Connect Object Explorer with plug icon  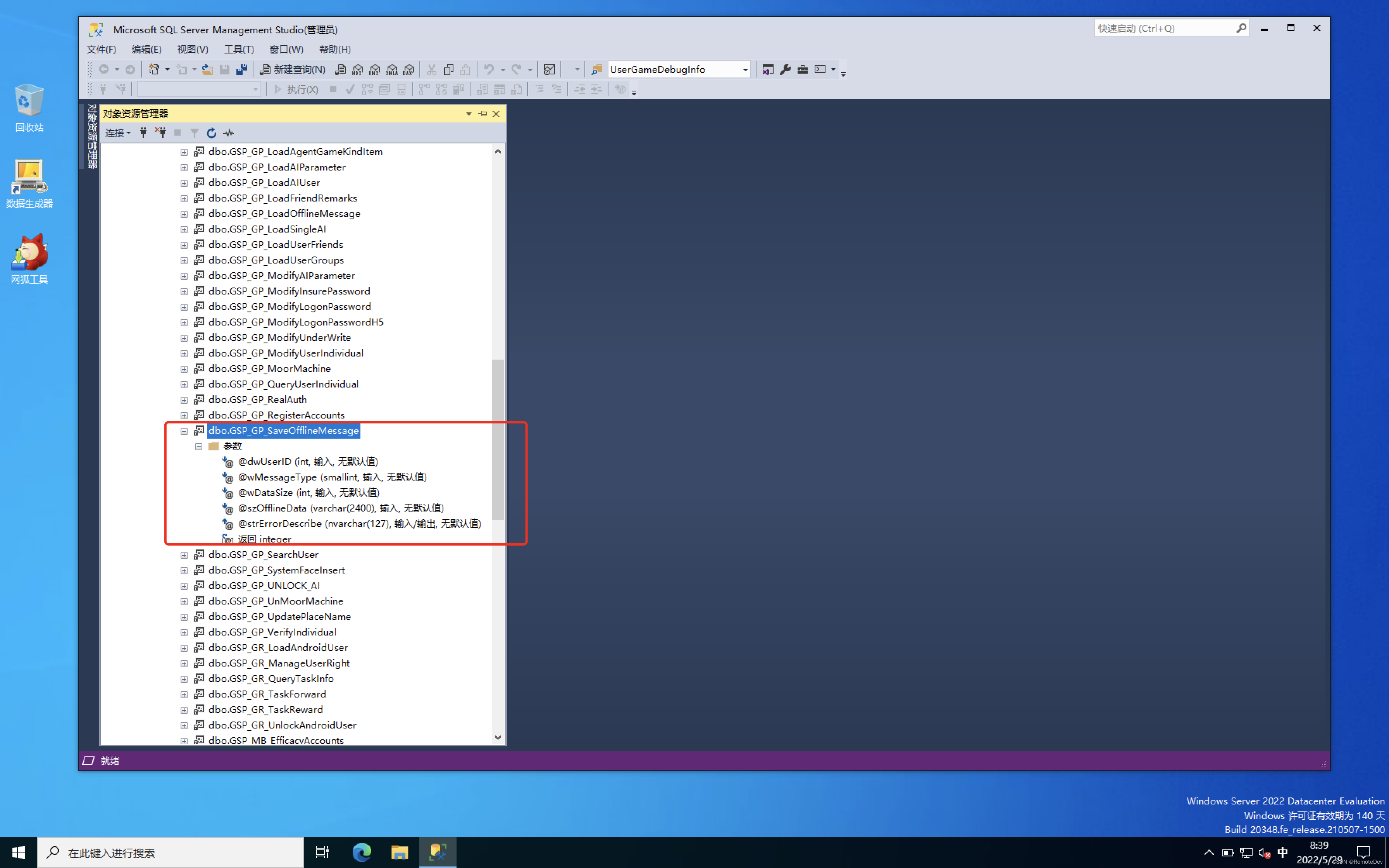[143, 133]
